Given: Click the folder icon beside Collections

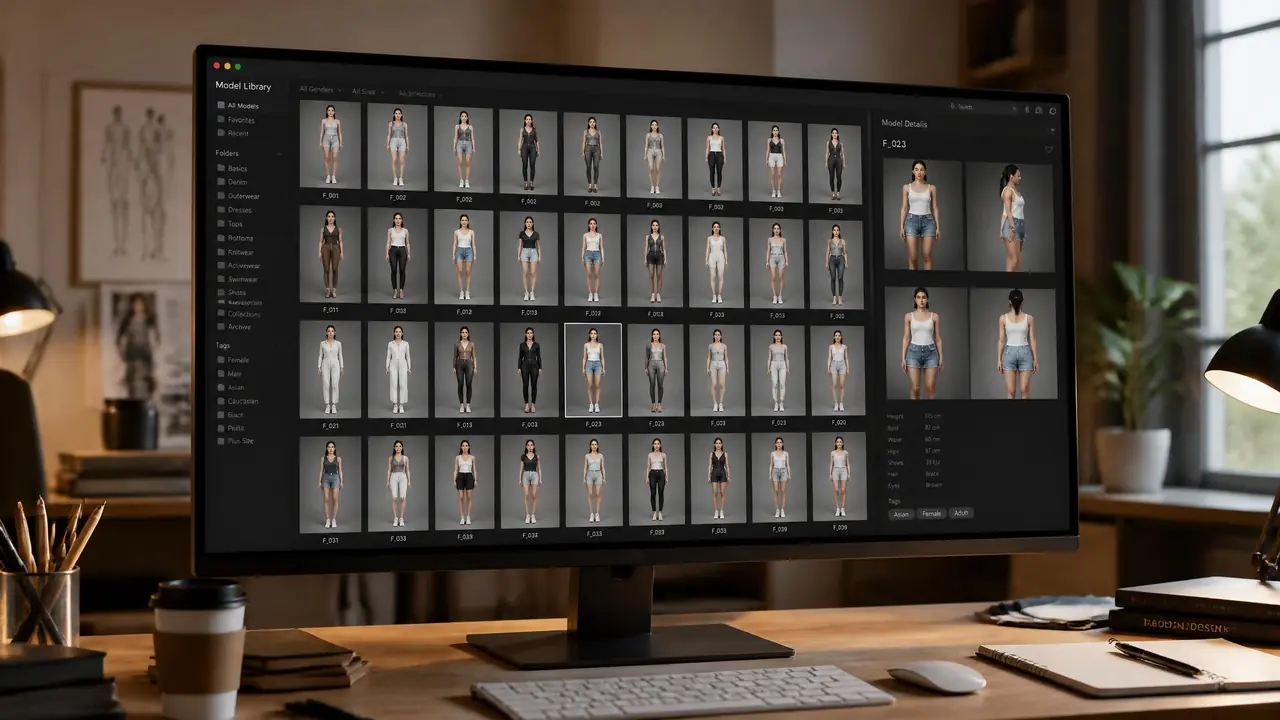Looking at the screenshot, I should [221, 313].
